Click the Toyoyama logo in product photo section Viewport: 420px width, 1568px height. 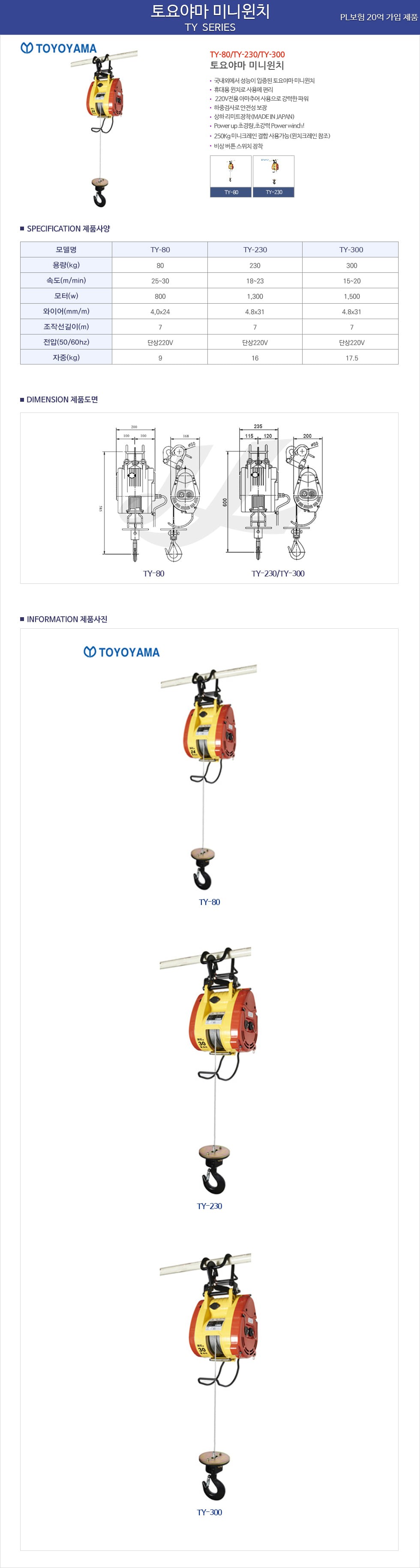click(x=122, y=652)
